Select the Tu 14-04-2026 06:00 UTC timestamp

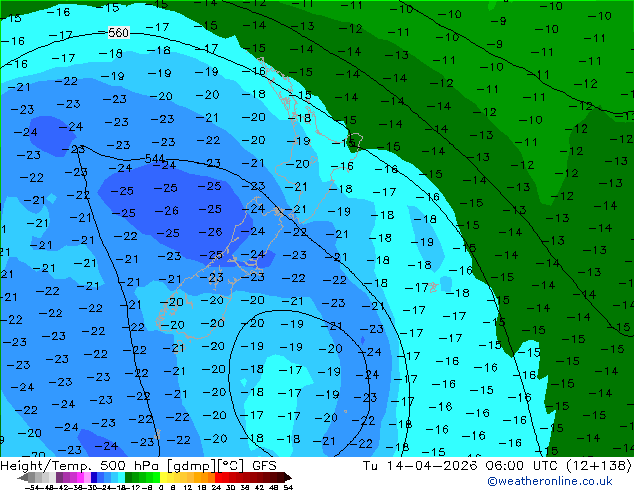tap(497, 466)
